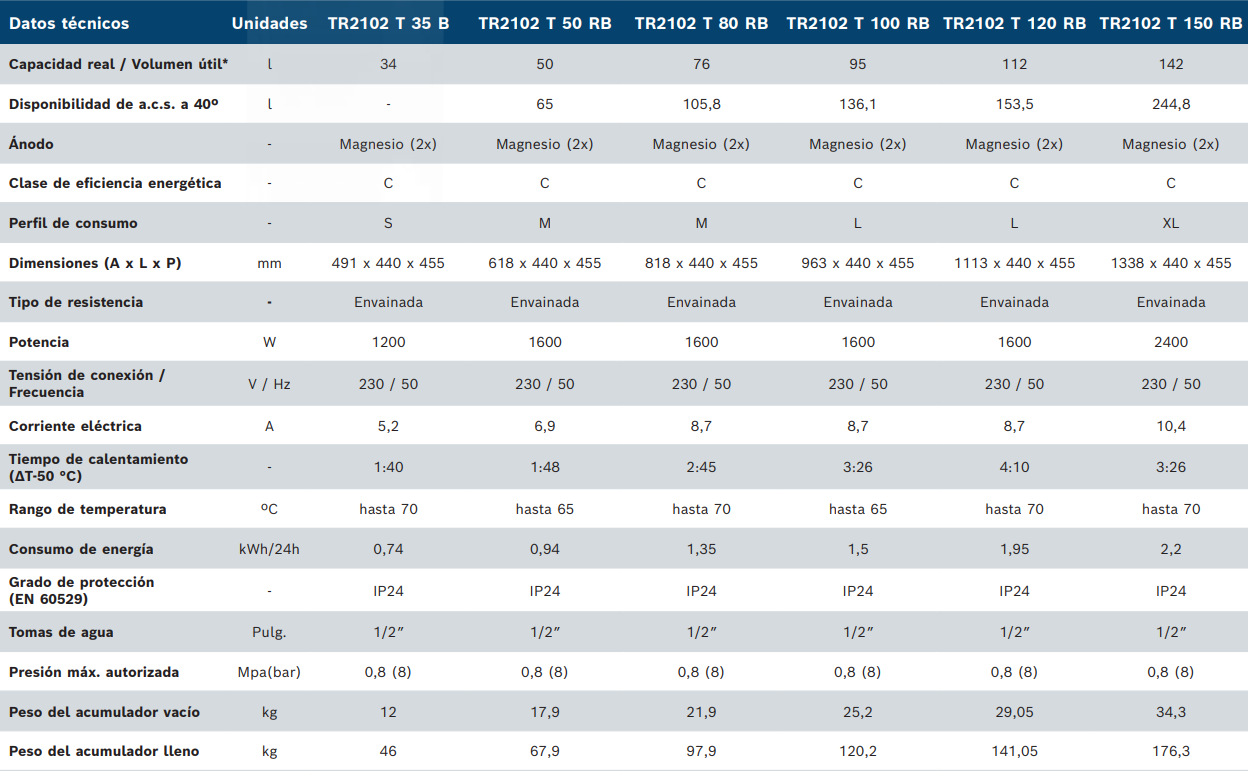Click the XL consumption profile cell
Image resolution: width=1248 pixels, height=771 pixels.
(x=1170, y=223)
